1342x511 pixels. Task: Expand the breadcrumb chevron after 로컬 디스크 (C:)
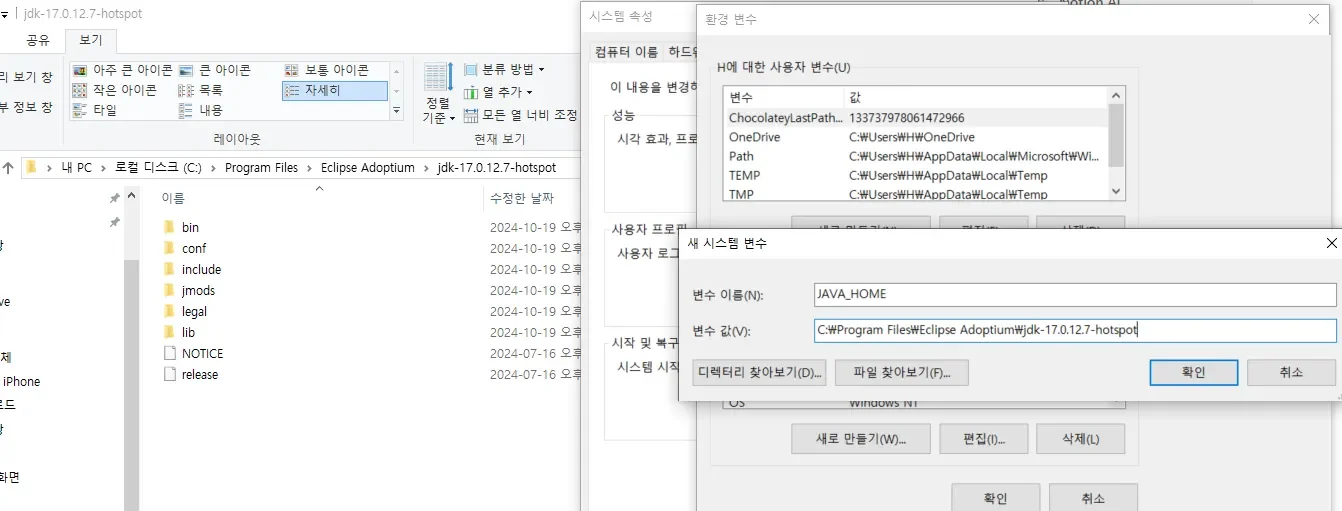[213, 168]
